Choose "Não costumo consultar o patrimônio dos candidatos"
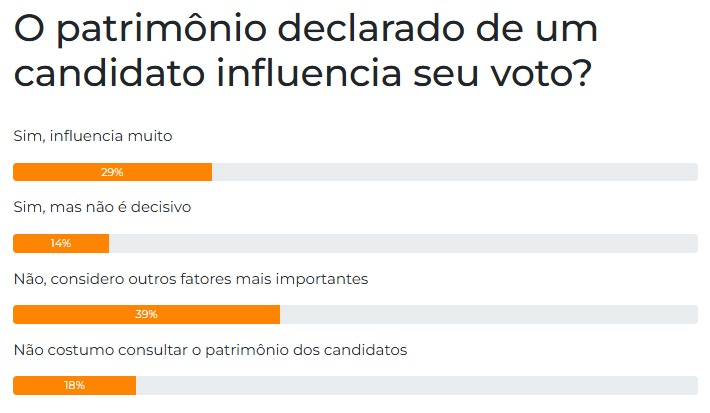This screenshot has width=710, height=413. [x=210, y=350]
